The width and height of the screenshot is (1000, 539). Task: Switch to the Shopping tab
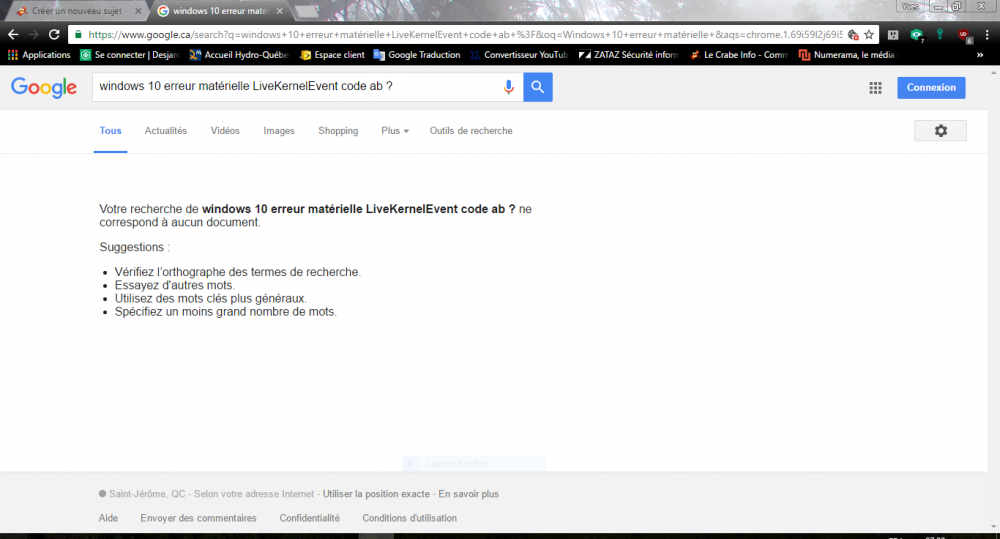[x=338, y=131]
